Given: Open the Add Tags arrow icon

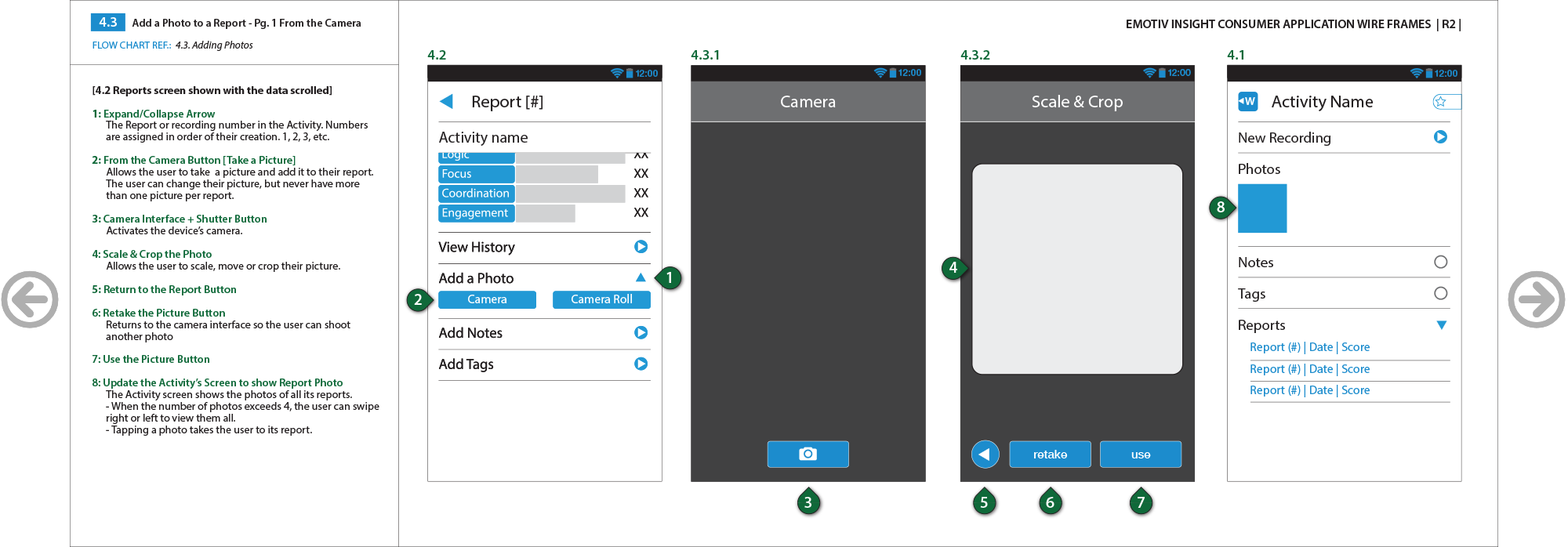Looking at the screenshot, I should click(641, 364).
